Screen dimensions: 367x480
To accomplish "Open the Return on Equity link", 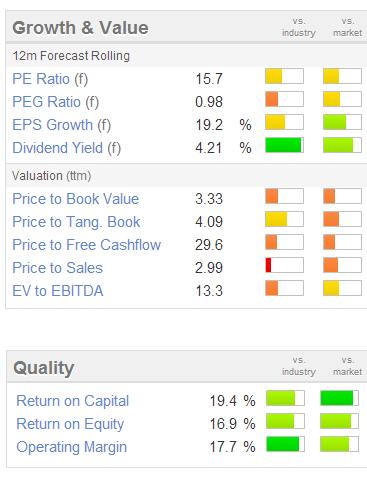I will 70,424.
